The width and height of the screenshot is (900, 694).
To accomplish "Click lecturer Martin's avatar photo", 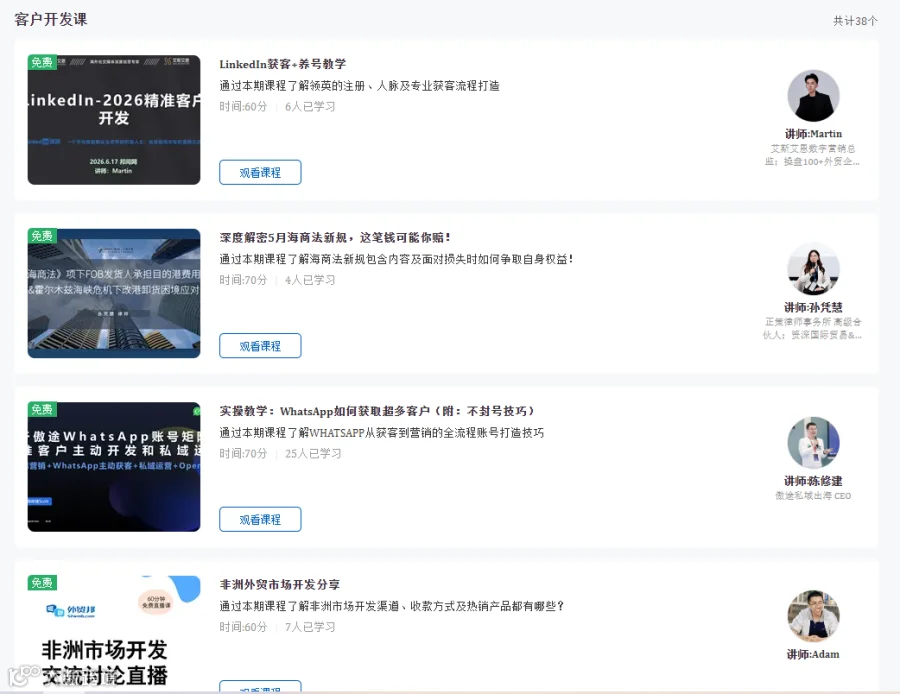I will point(813,96).
